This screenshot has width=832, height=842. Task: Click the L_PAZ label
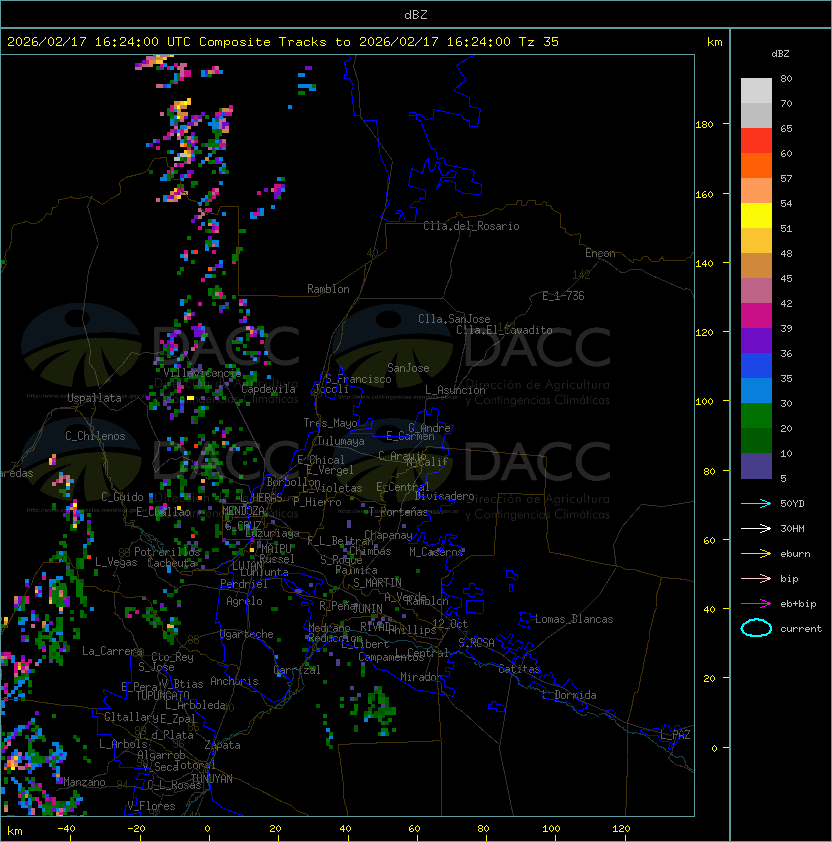(x=675, y=735)
